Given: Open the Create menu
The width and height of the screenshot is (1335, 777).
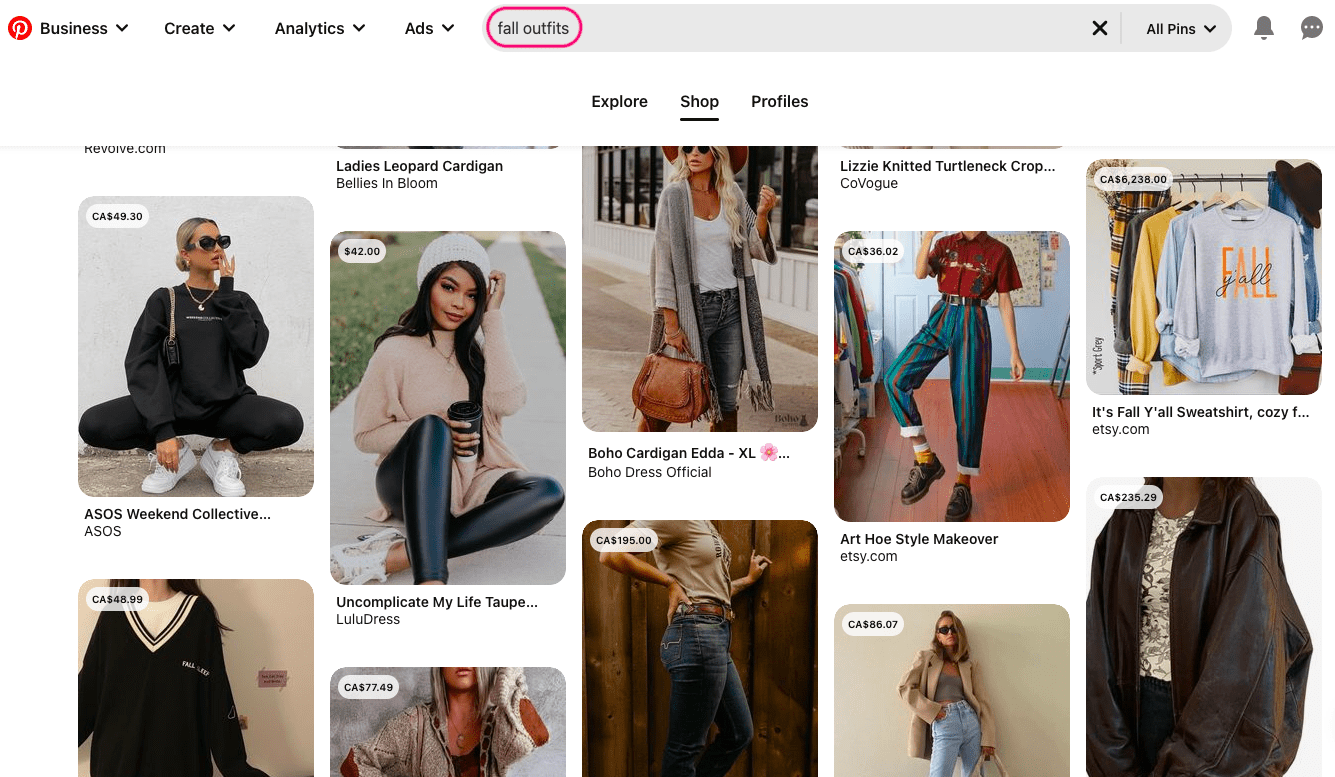Looking at the screenshot, I should [x=199, y=28].
